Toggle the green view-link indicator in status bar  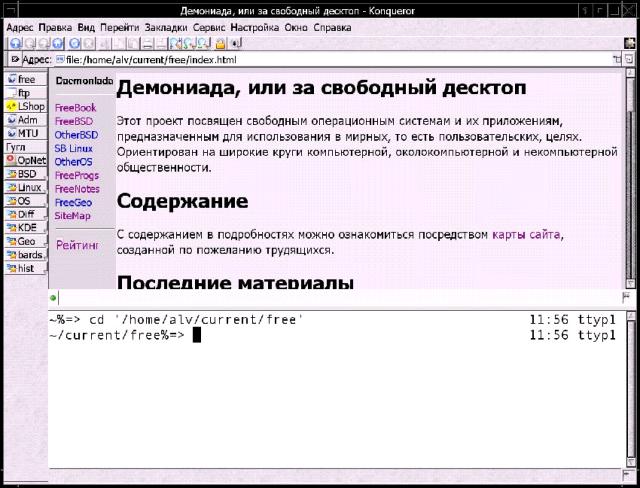pyautogui.click(x=53, y=298)
